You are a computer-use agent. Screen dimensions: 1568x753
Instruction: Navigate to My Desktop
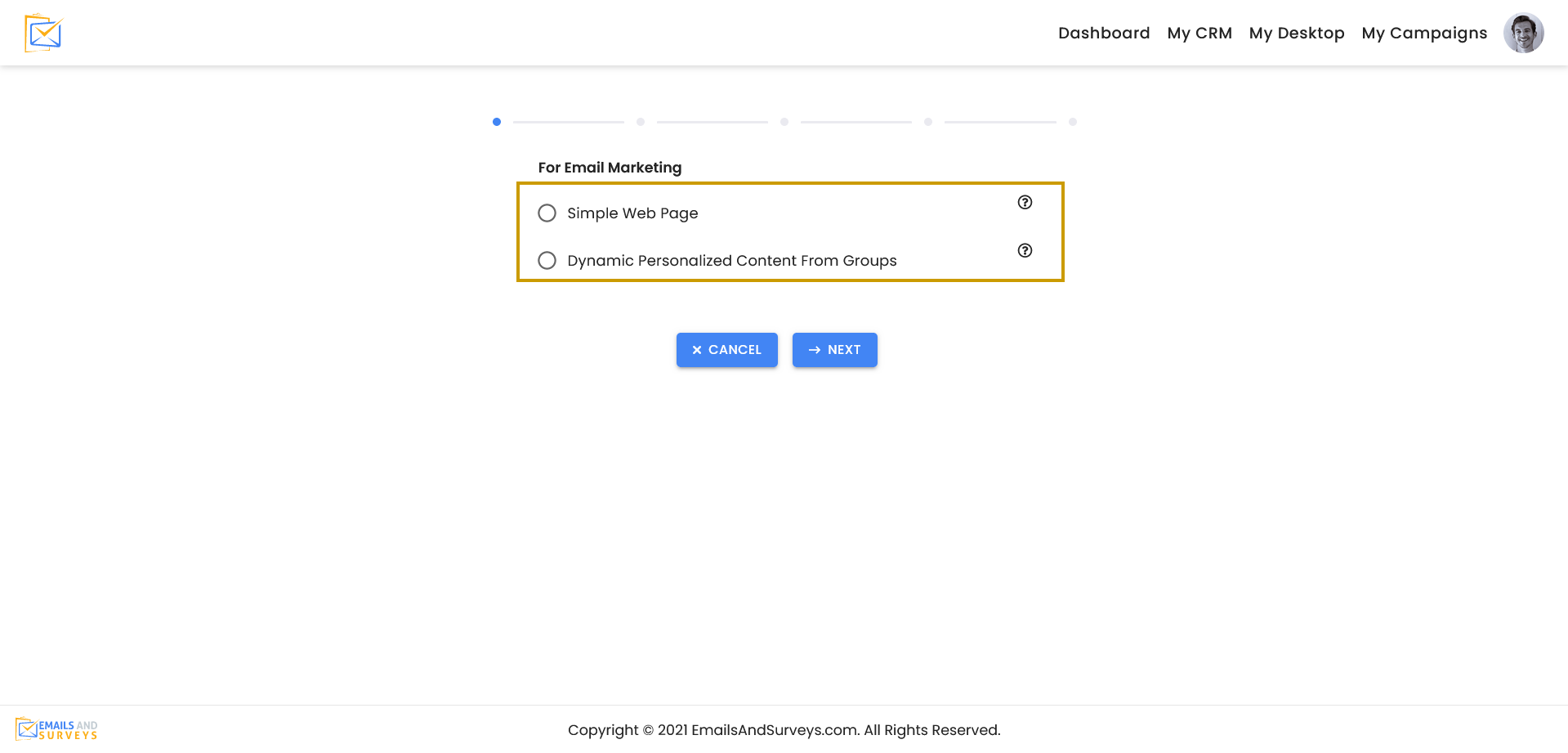[1296, 33]
